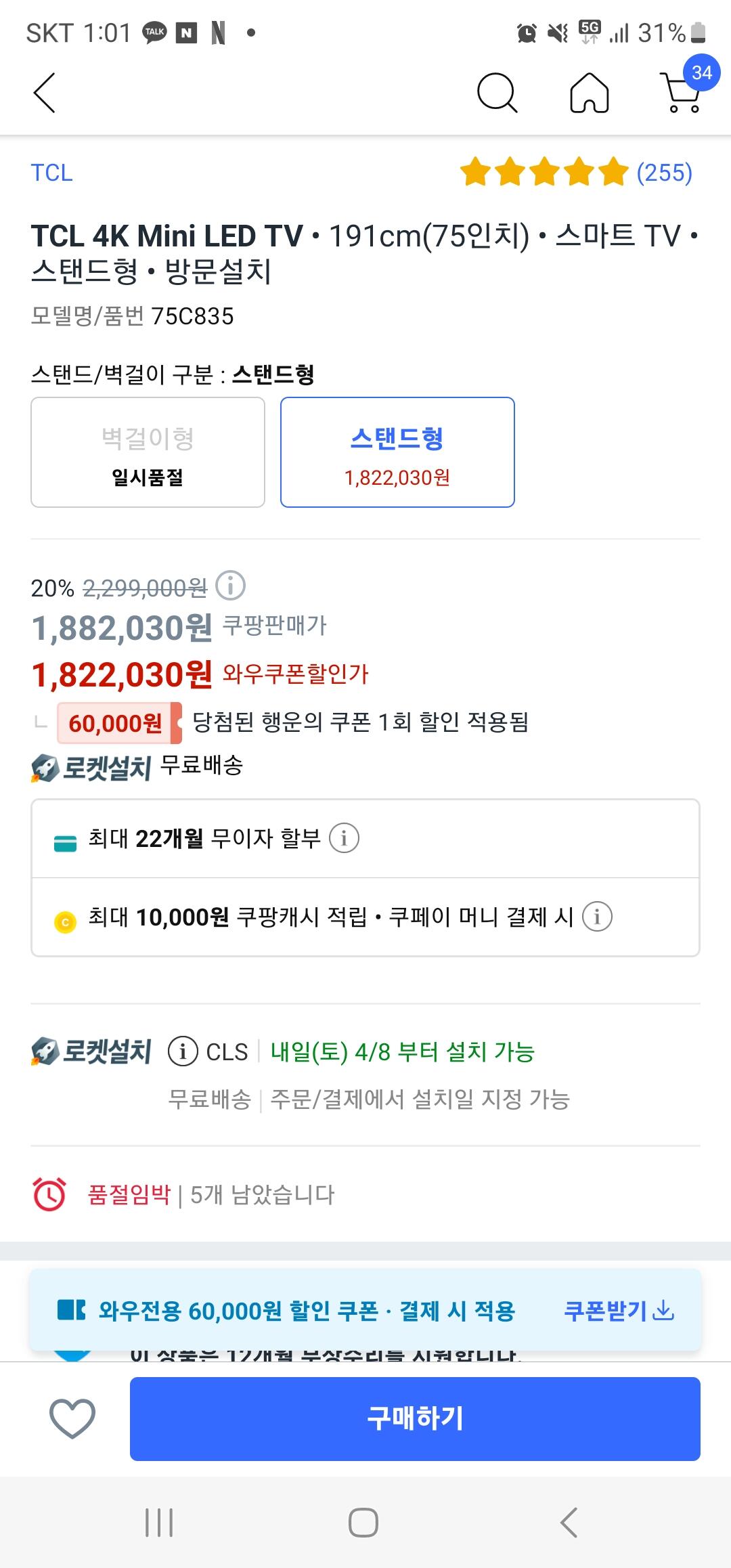Tap info icon beside 로켓설치 CLS
Image resolution: width=731 pixels, height=1568 pixels.
click(183, 1051)
